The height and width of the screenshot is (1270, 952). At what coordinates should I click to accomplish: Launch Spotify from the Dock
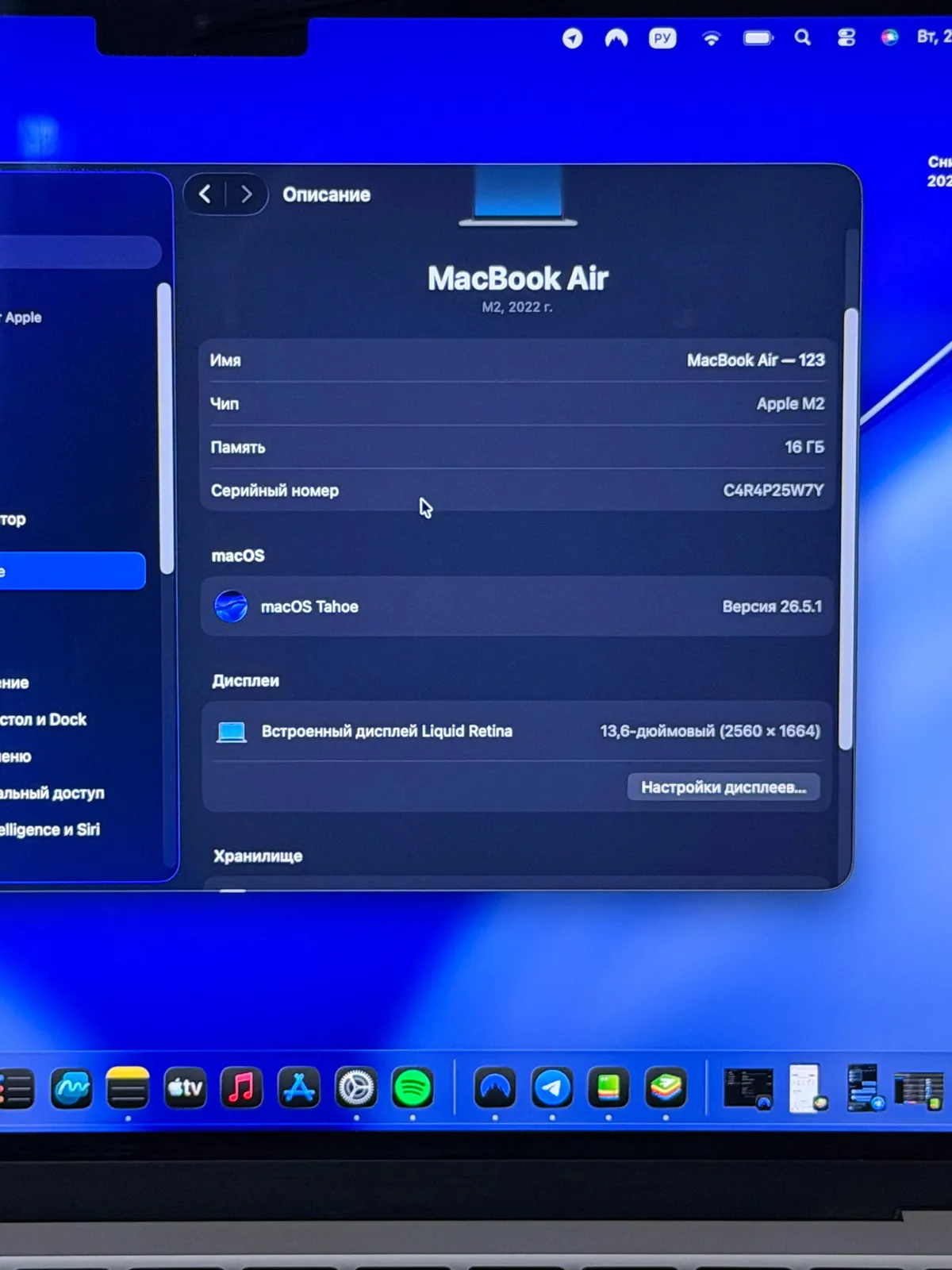(x=413, y=1088)
